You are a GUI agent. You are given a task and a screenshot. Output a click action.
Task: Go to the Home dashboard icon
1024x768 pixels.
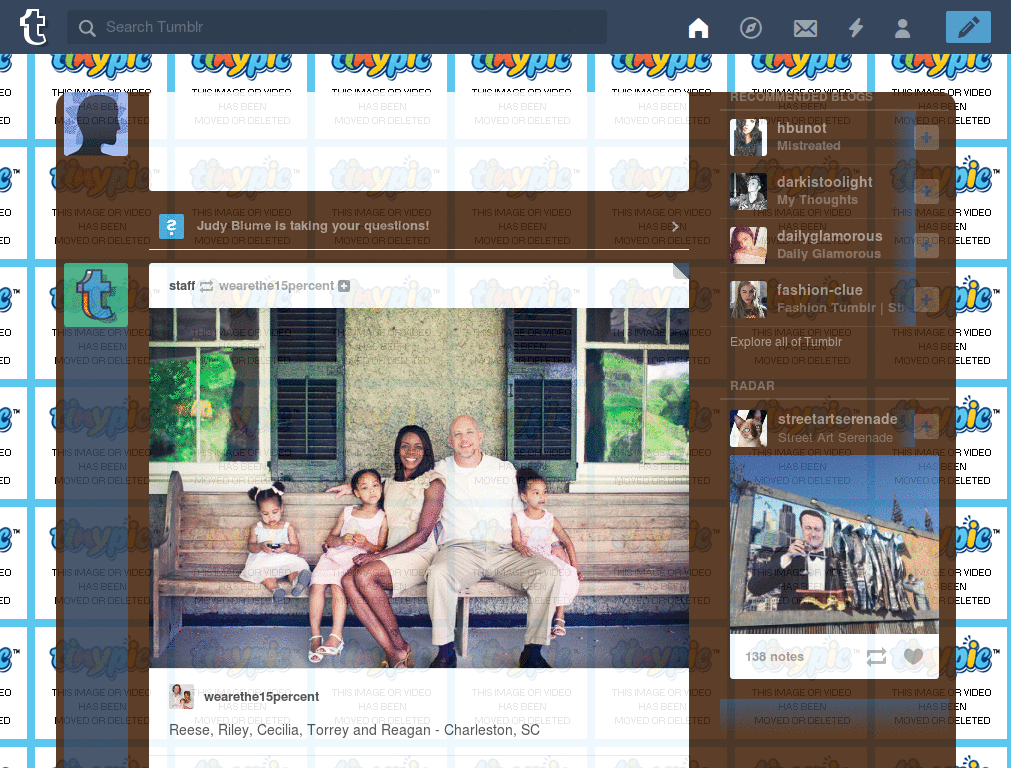(698, 27)
